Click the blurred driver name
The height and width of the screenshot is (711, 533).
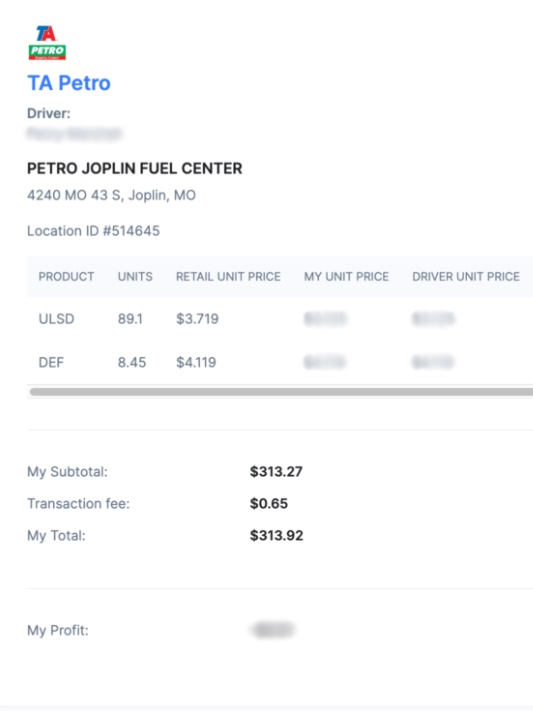coord(74,134)
